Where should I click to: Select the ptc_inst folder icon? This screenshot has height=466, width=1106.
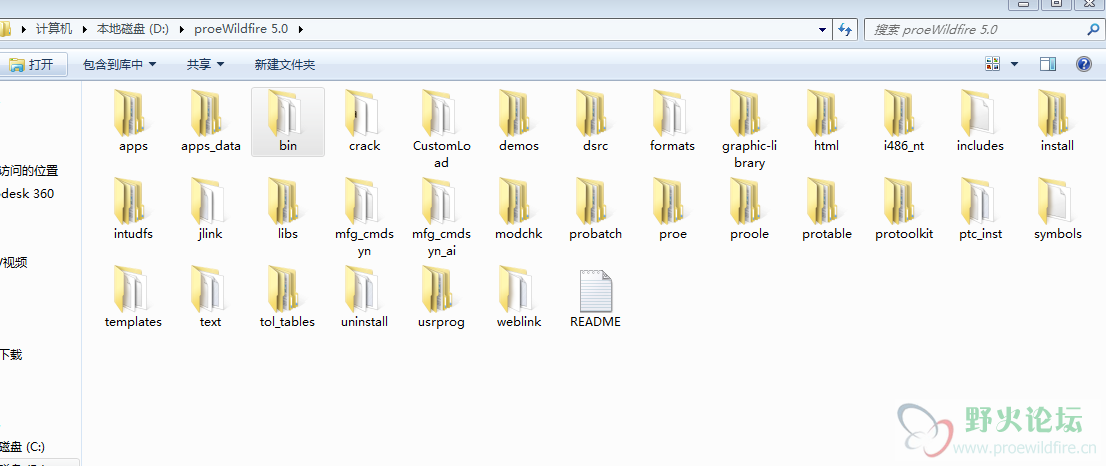980,201
